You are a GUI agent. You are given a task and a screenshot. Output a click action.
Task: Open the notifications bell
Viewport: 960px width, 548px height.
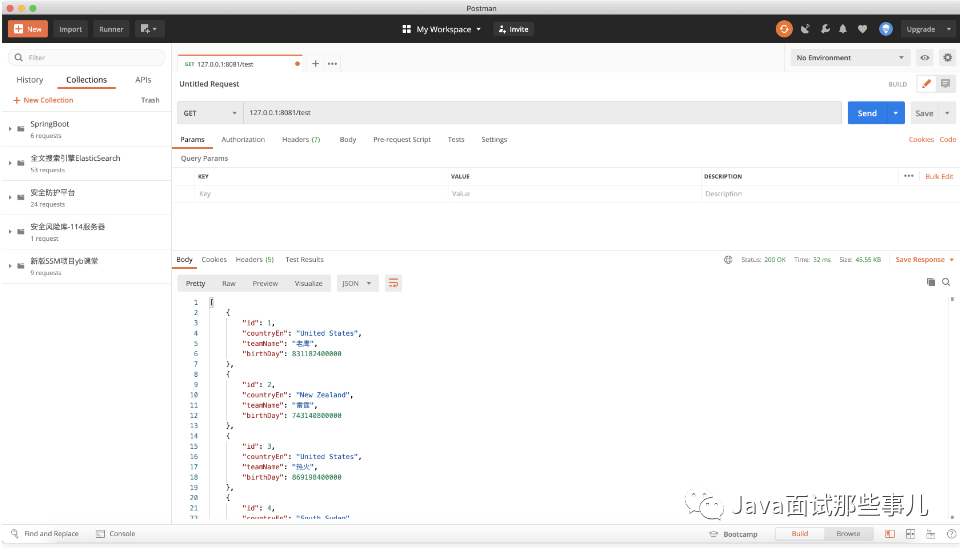843,29
